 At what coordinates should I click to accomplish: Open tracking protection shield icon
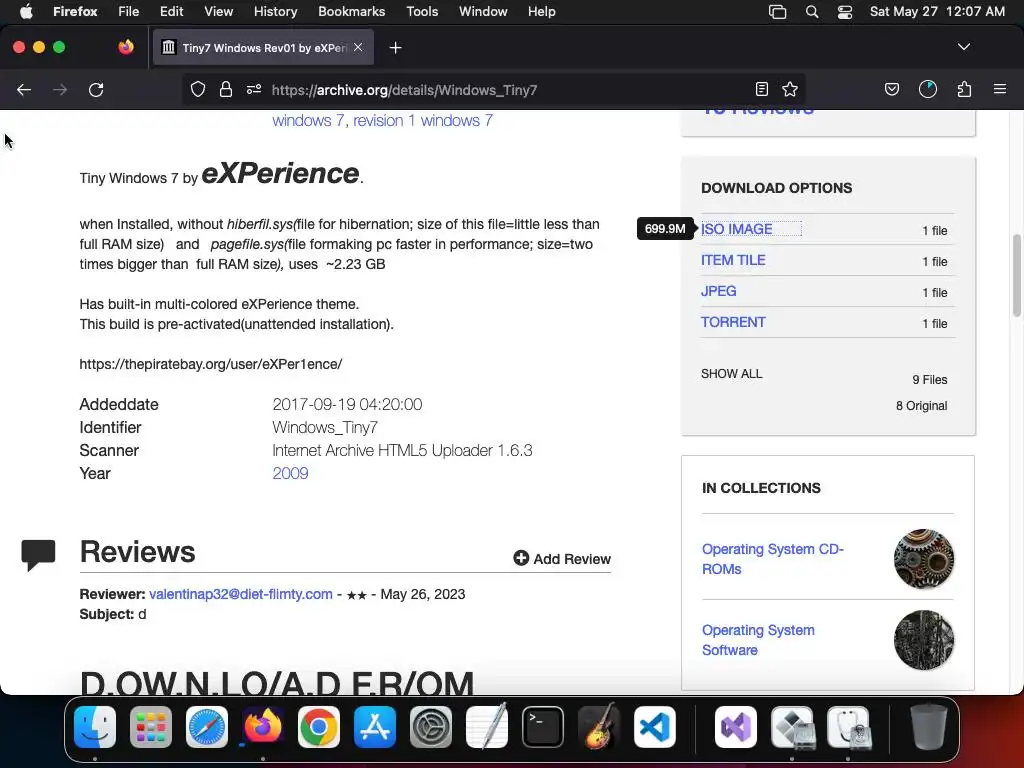[x=198, y=89]
